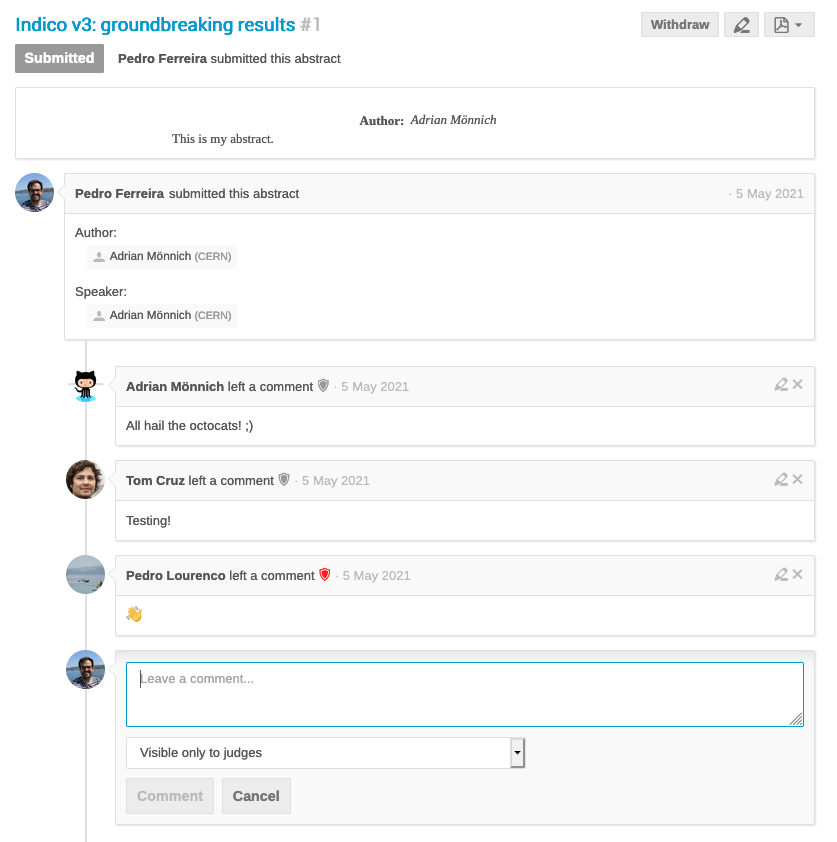837x842 pixels.
Task: Click the red shield icon on Pedro Lourenco's comment
Action: [324, 575]
